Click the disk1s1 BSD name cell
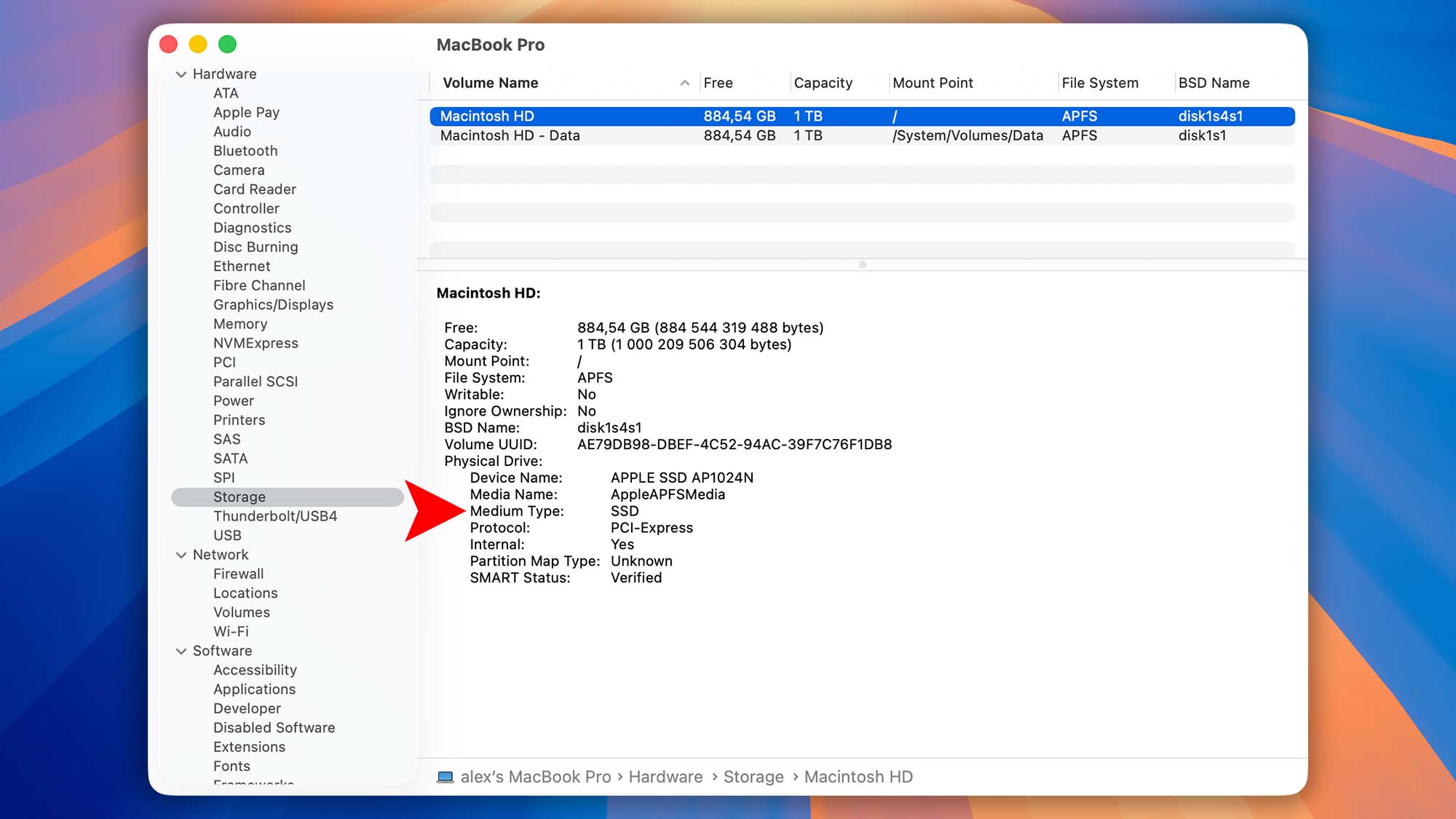Screen dimensions: 1456x819 (x=1202, y=135)
